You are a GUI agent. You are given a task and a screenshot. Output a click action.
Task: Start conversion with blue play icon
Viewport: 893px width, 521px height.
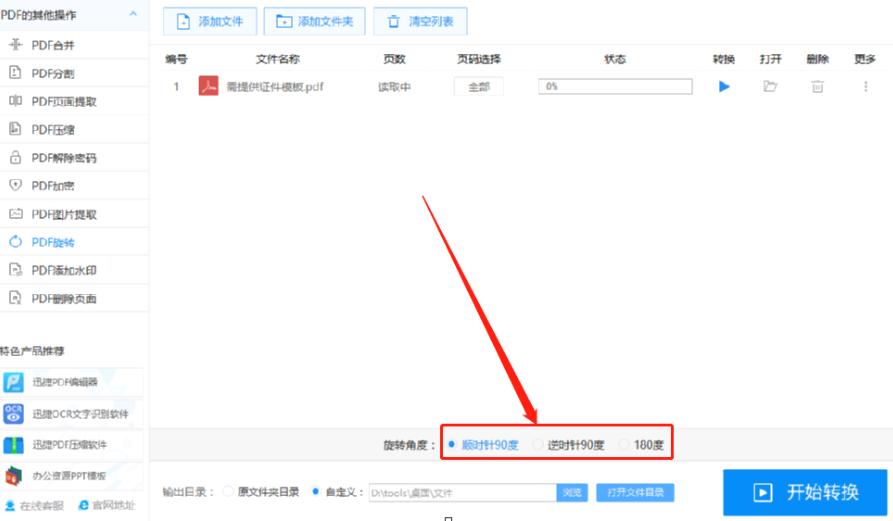tap(724, 87)
